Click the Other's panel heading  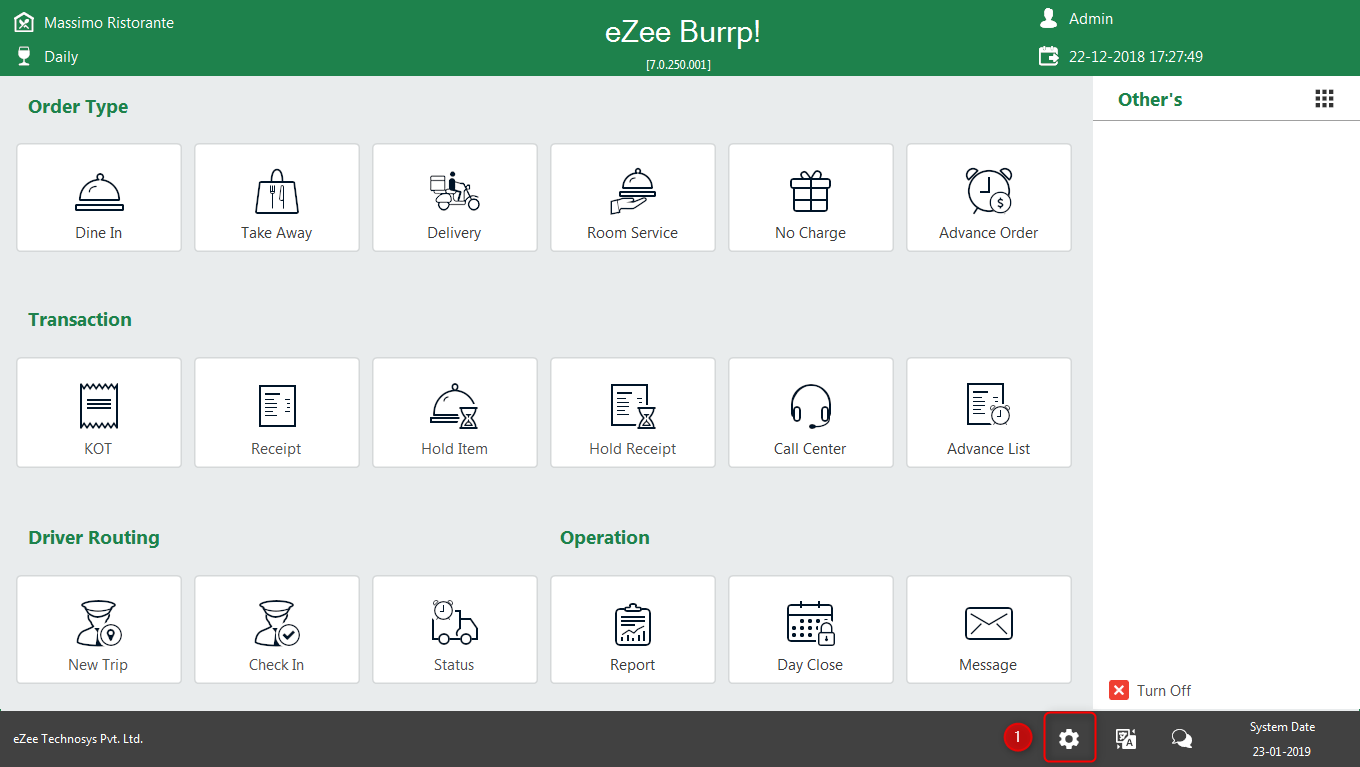click(x=1150, y=99)
